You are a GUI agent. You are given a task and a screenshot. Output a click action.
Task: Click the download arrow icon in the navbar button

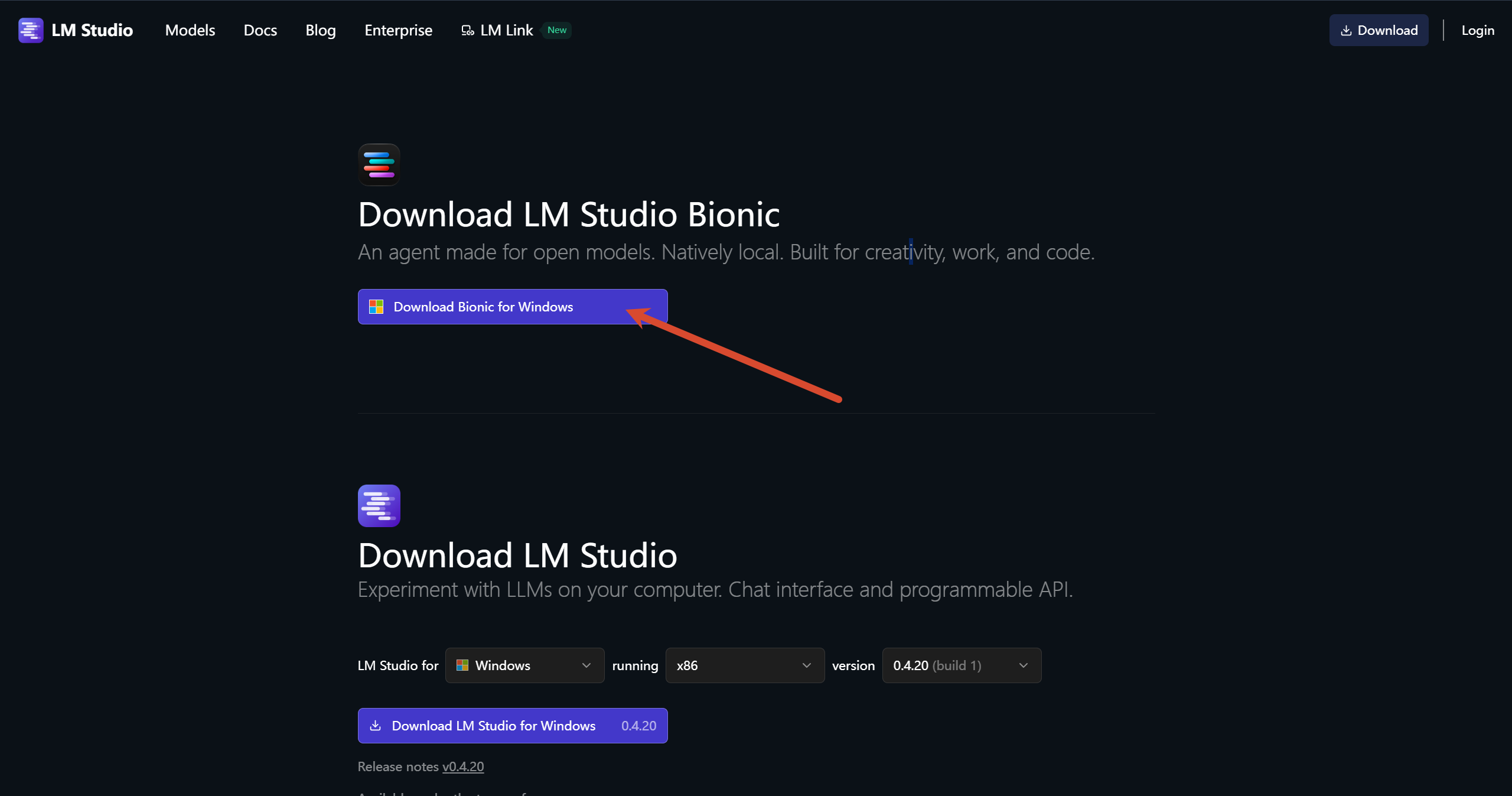(1346, 31)
